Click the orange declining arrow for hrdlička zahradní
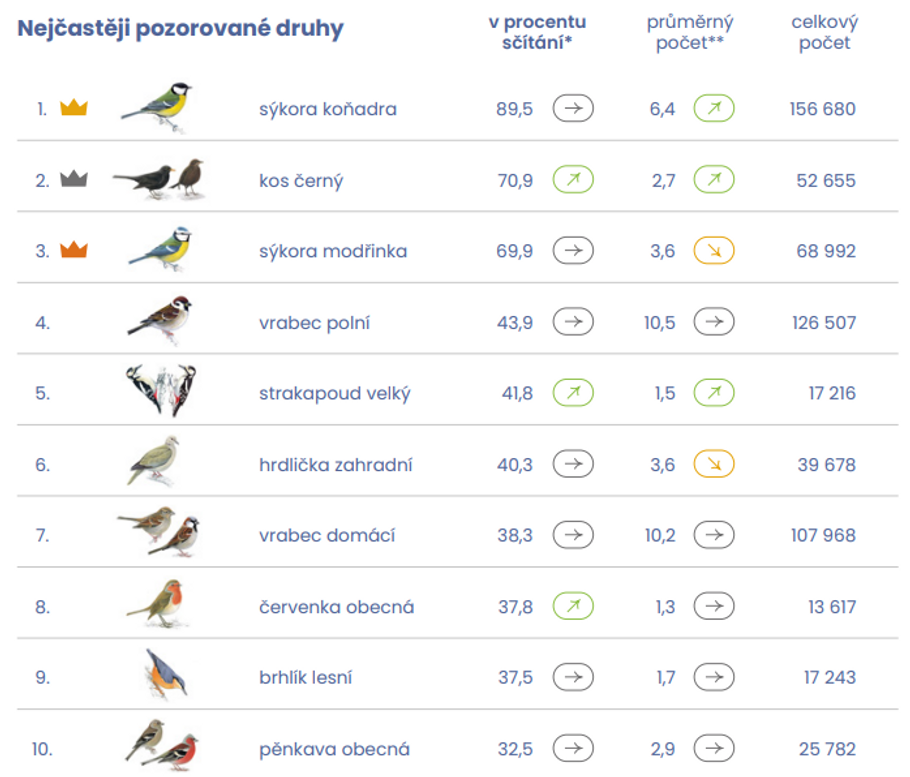Viewport: 910px width, 777px height. 714,464
